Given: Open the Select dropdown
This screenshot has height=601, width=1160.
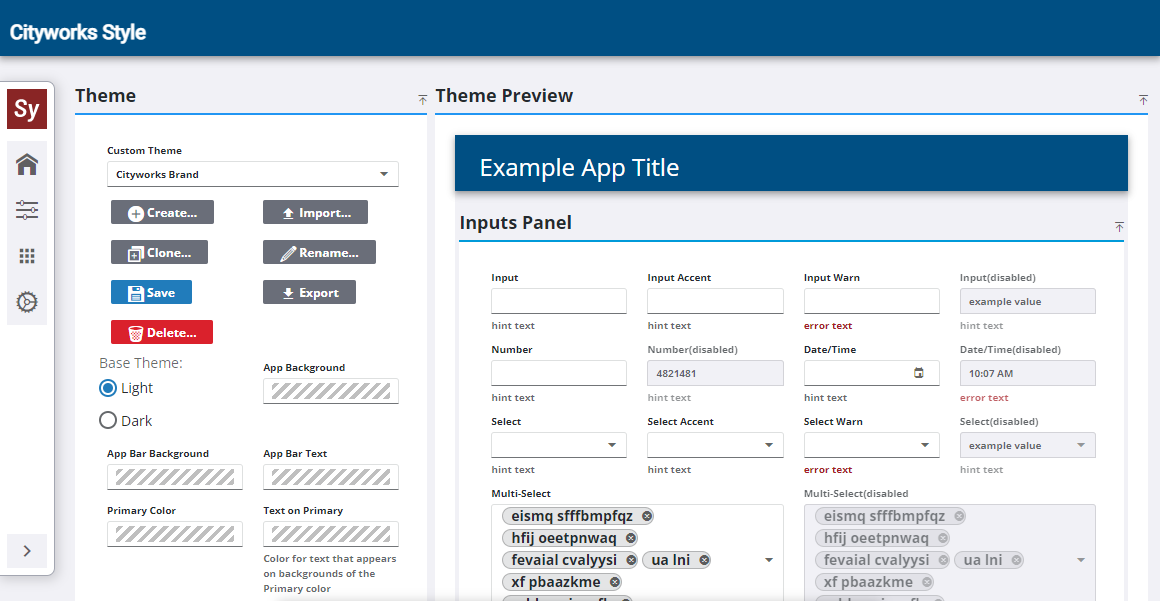Looking at the screenshot, I should tap(559, 445).
